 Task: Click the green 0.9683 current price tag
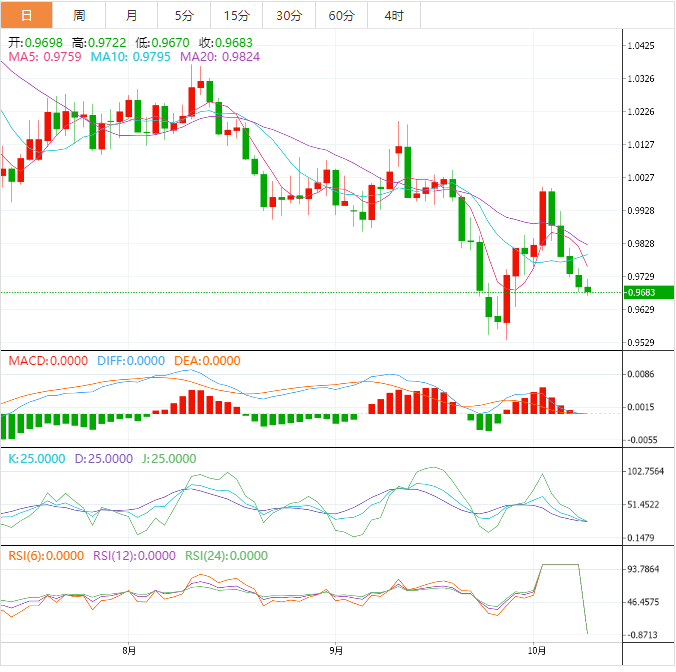pos(640,292)
